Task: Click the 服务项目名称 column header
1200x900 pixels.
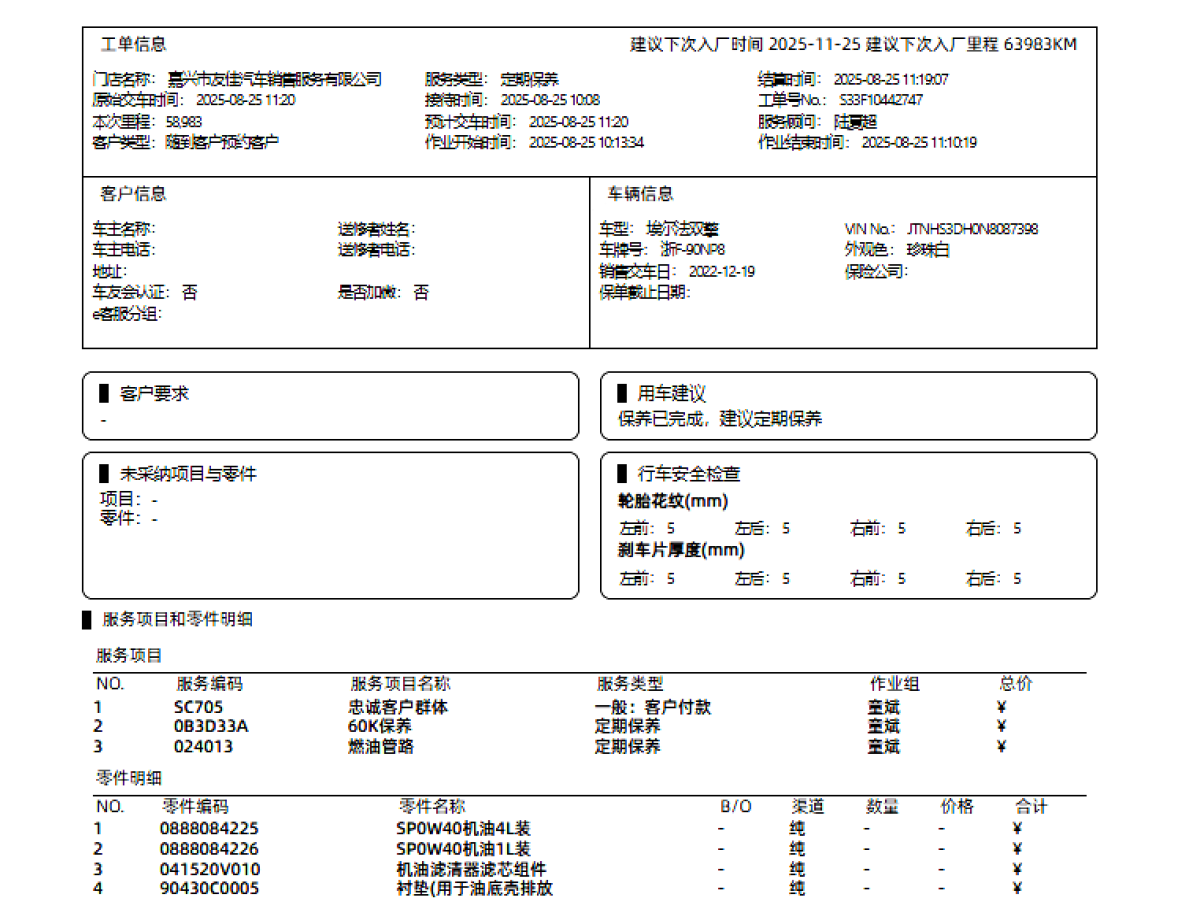Action: (400, 684)
